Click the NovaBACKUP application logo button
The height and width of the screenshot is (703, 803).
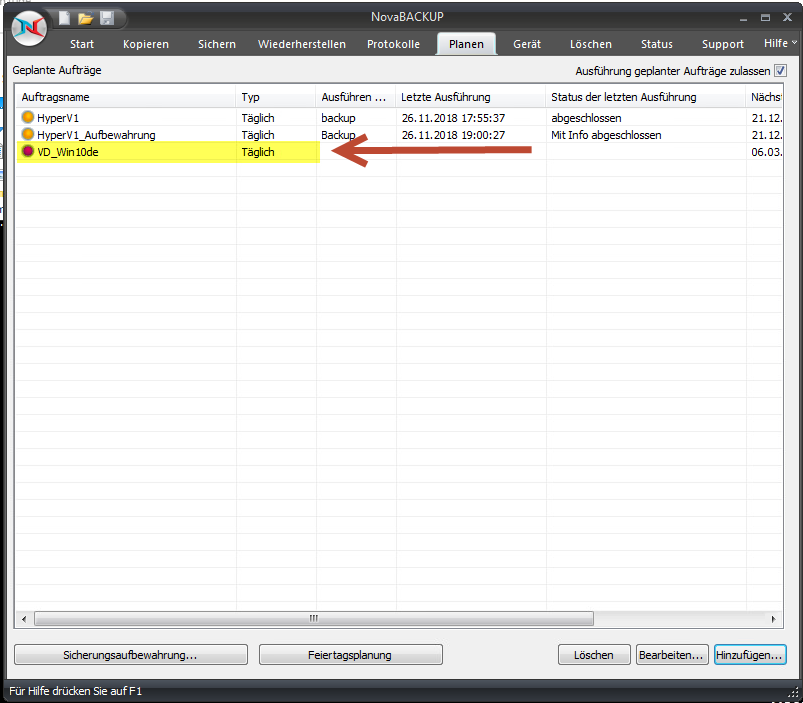click(x=29, y=28)
